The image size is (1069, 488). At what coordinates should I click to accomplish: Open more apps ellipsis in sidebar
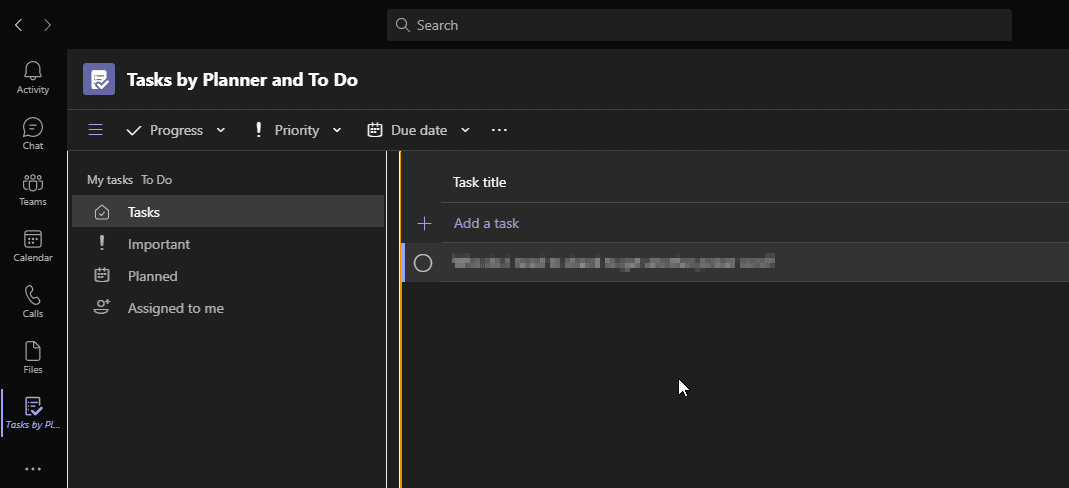coord(33,469)
